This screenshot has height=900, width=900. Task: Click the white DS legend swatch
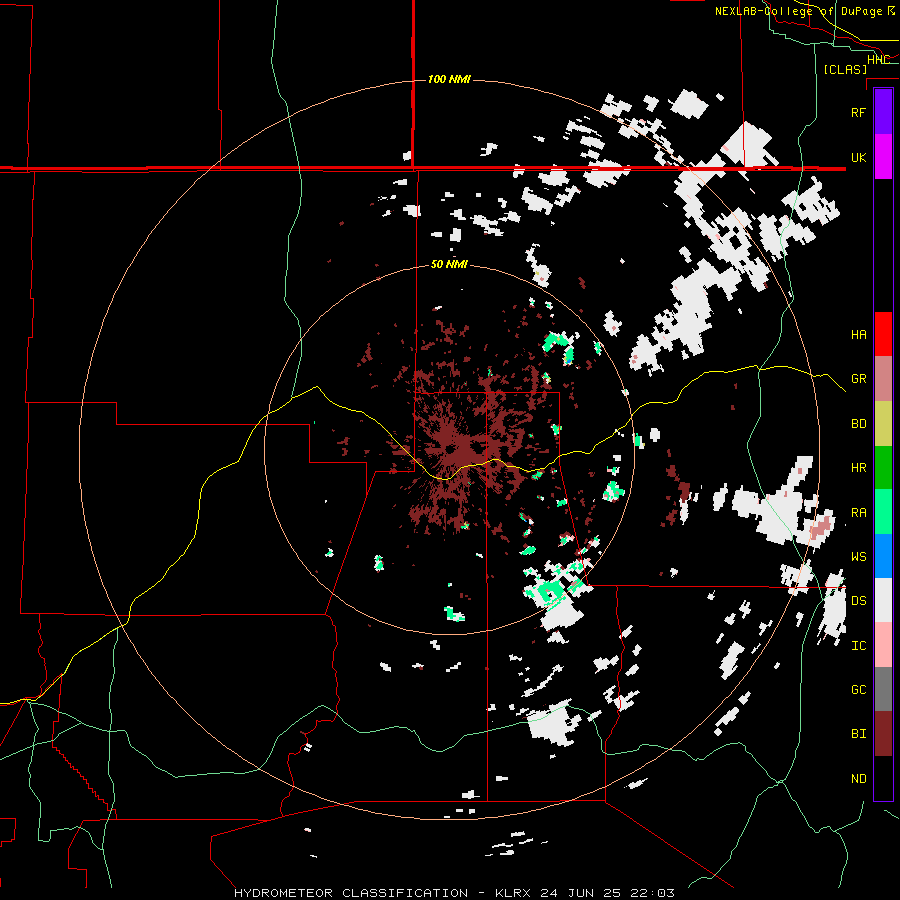click(883, 600)
